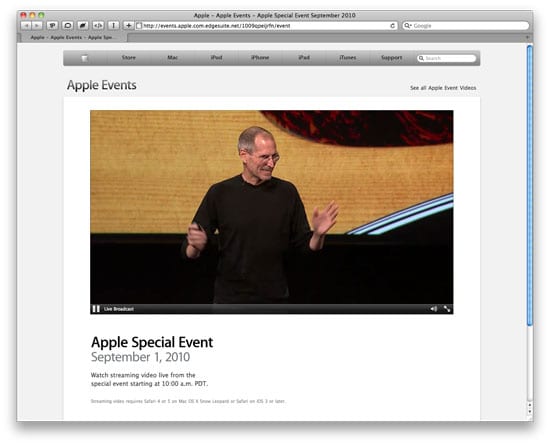Open the Support navigation item
The width and height of the screenshot is (550, 445).
(x=391, y=58)
